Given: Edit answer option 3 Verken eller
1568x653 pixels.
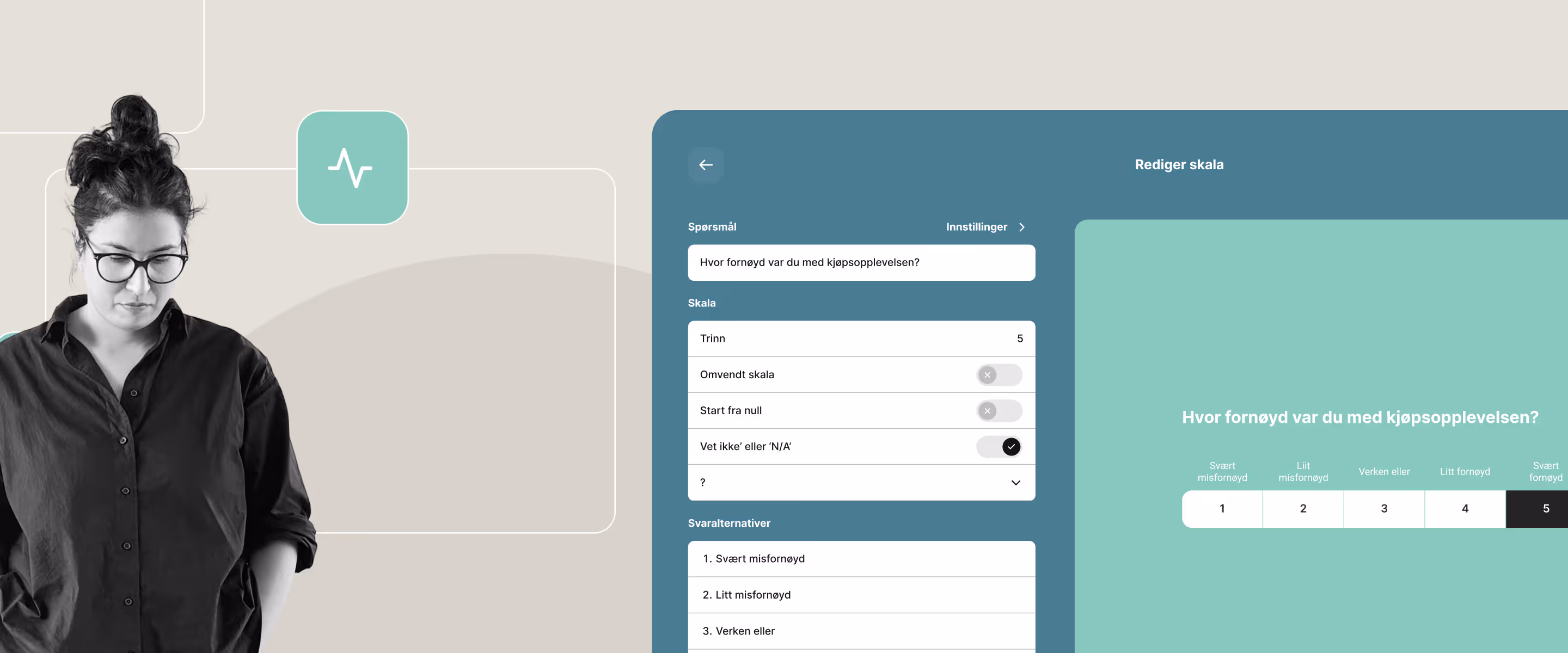Looking at the screenshot, I should coord(861,631).
